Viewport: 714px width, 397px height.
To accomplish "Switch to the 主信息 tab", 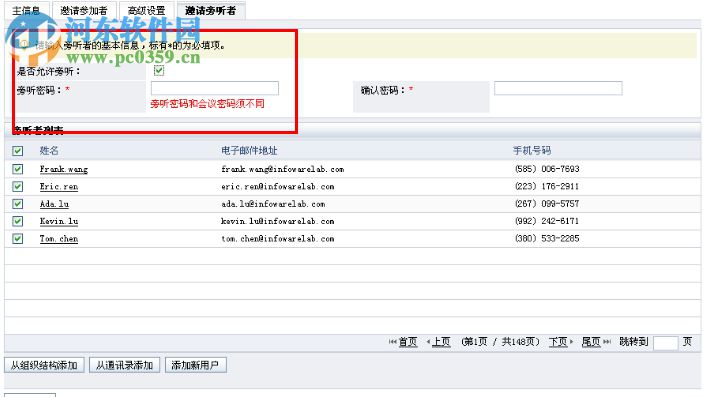I will [26, 10].
